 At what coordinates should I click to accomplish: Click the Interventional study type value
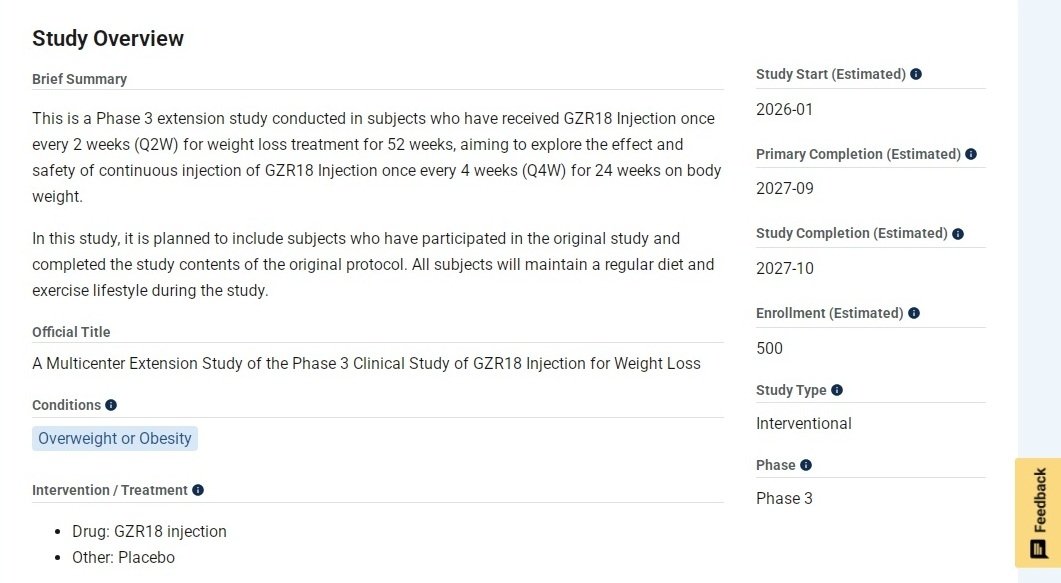coord(804,423)
